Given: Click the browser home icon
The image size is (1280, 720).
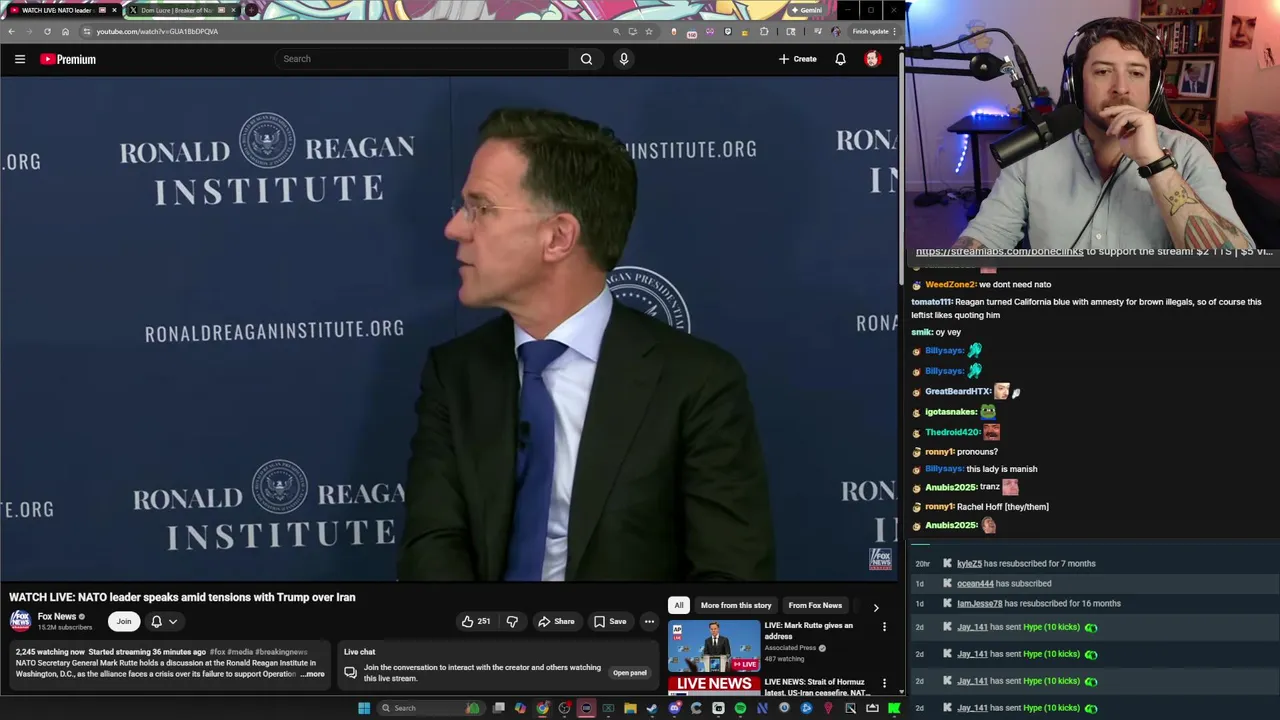Looking at the screenshot, I should [65, 31].
